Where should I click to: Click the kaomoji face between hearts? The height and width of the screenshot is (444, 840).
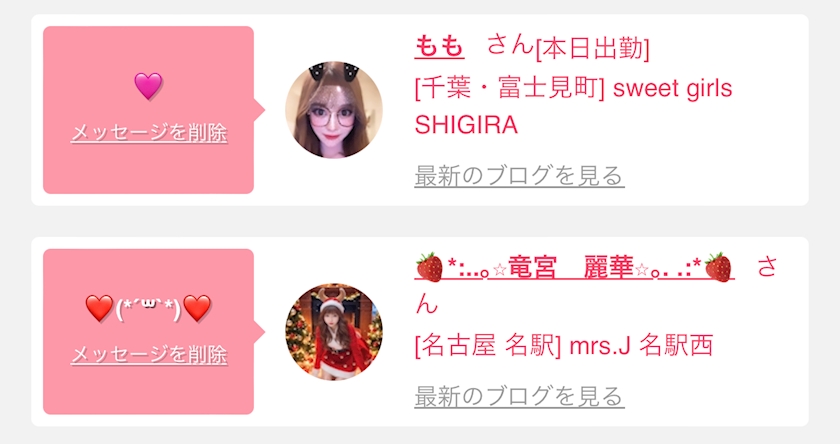(x=148, y=309)
